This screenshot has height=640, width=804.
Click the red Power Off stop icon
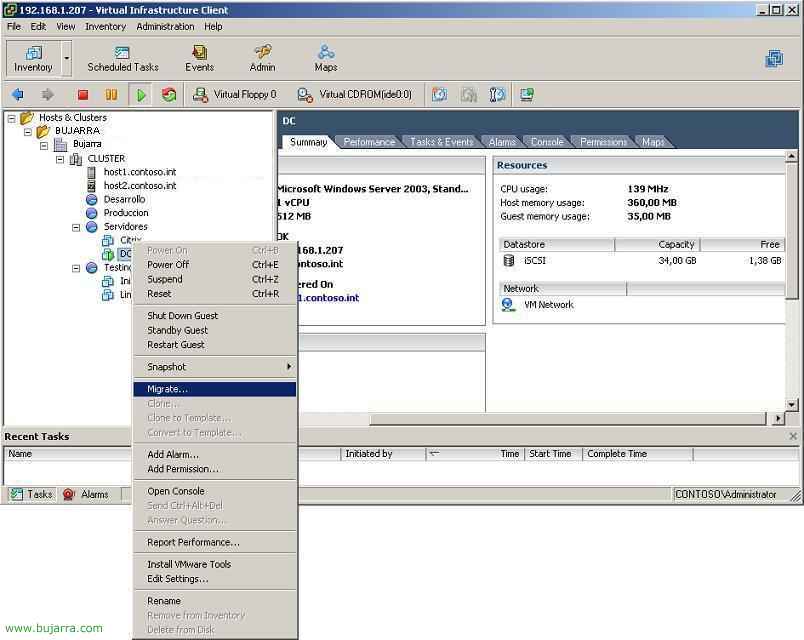point(83,94)
